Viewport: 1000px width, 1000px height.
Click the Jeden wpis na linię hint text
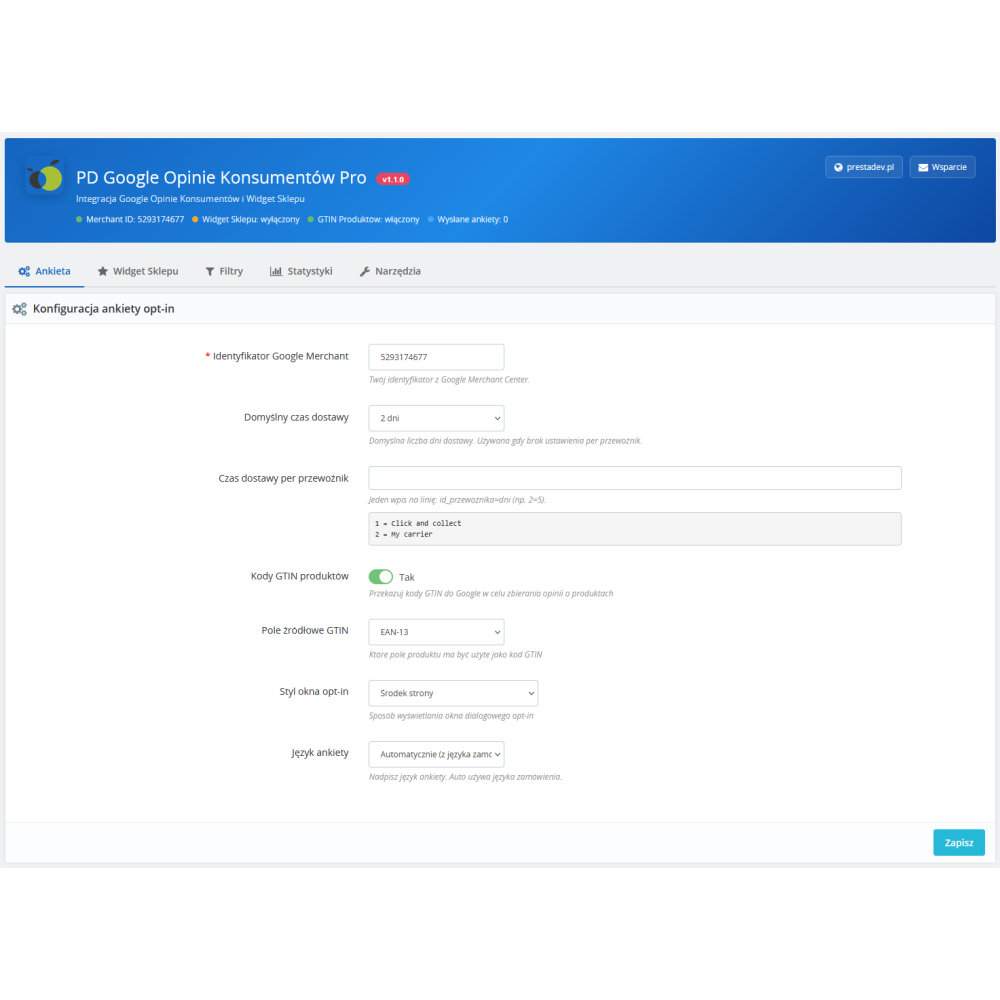[457, 500]
